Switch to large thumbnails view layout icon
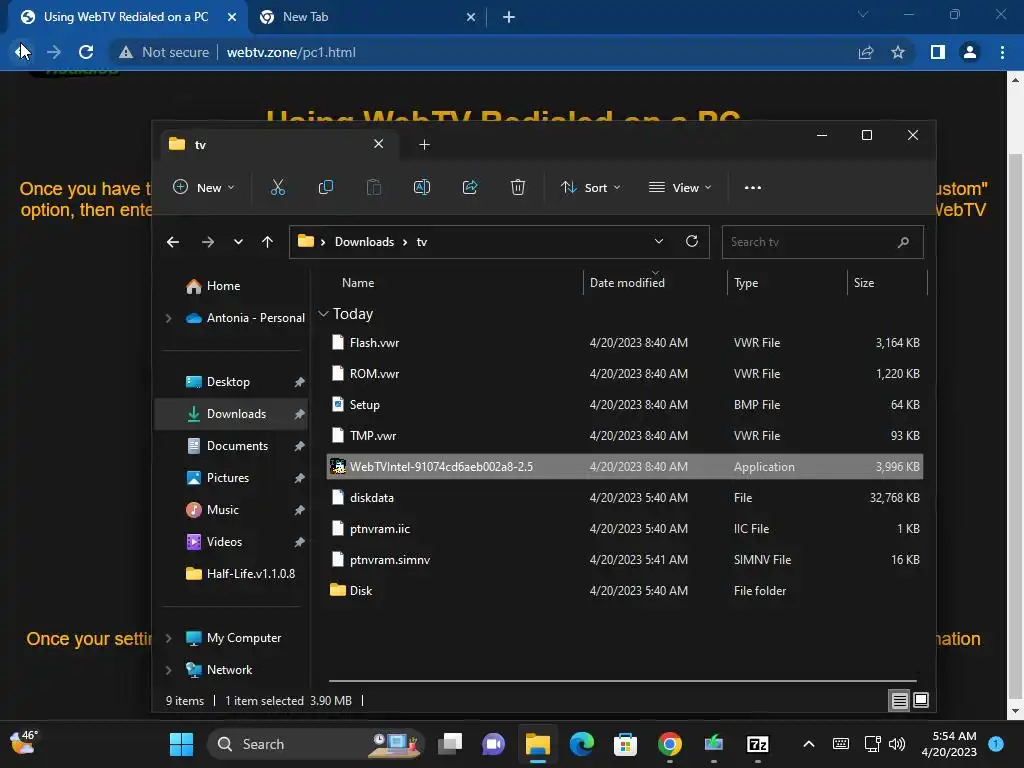1024x768 pixels. pos(921,701)
